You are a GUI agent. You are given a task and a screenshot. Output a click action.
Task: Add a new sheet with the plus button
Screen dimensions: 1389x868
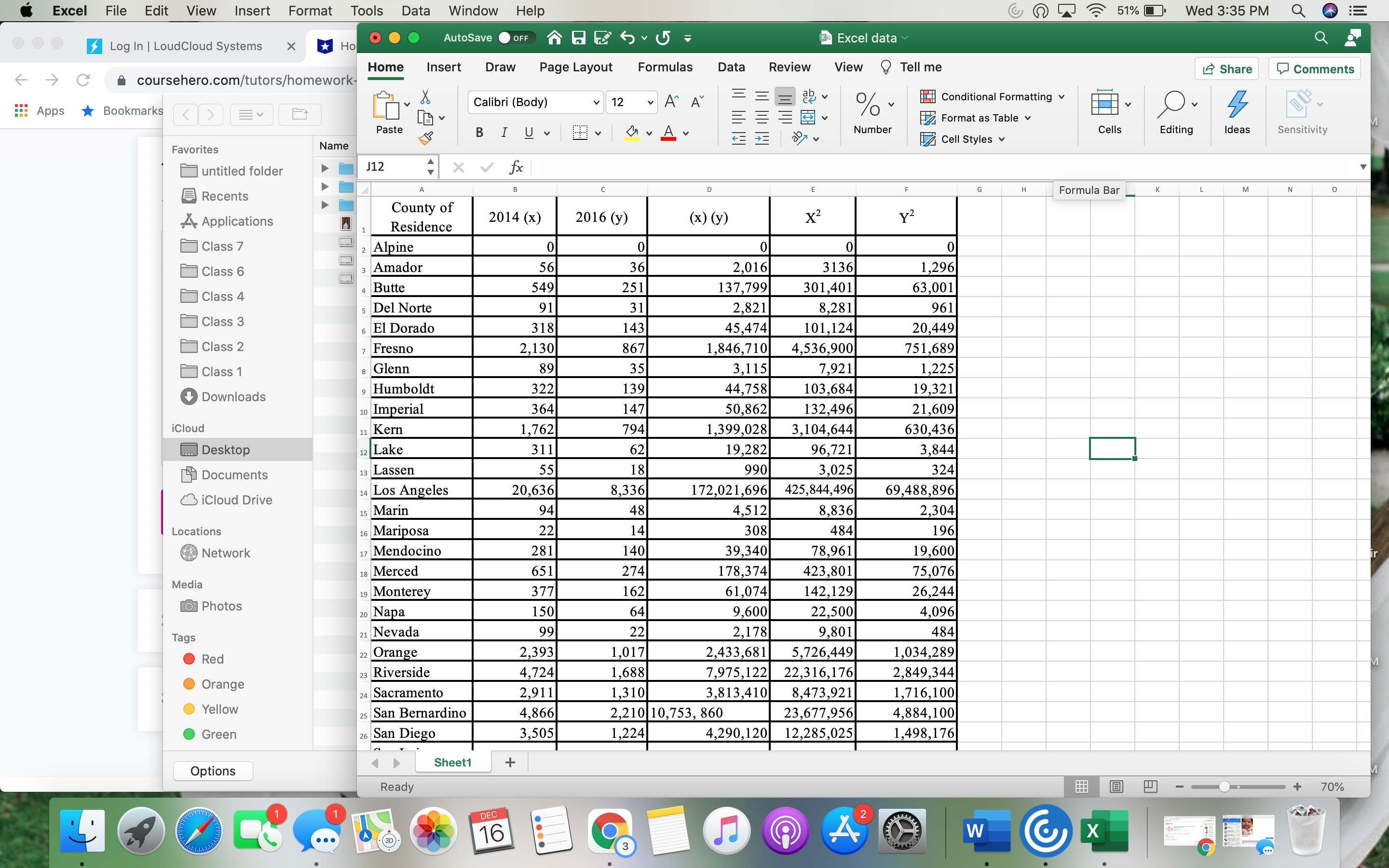[510, 762]
